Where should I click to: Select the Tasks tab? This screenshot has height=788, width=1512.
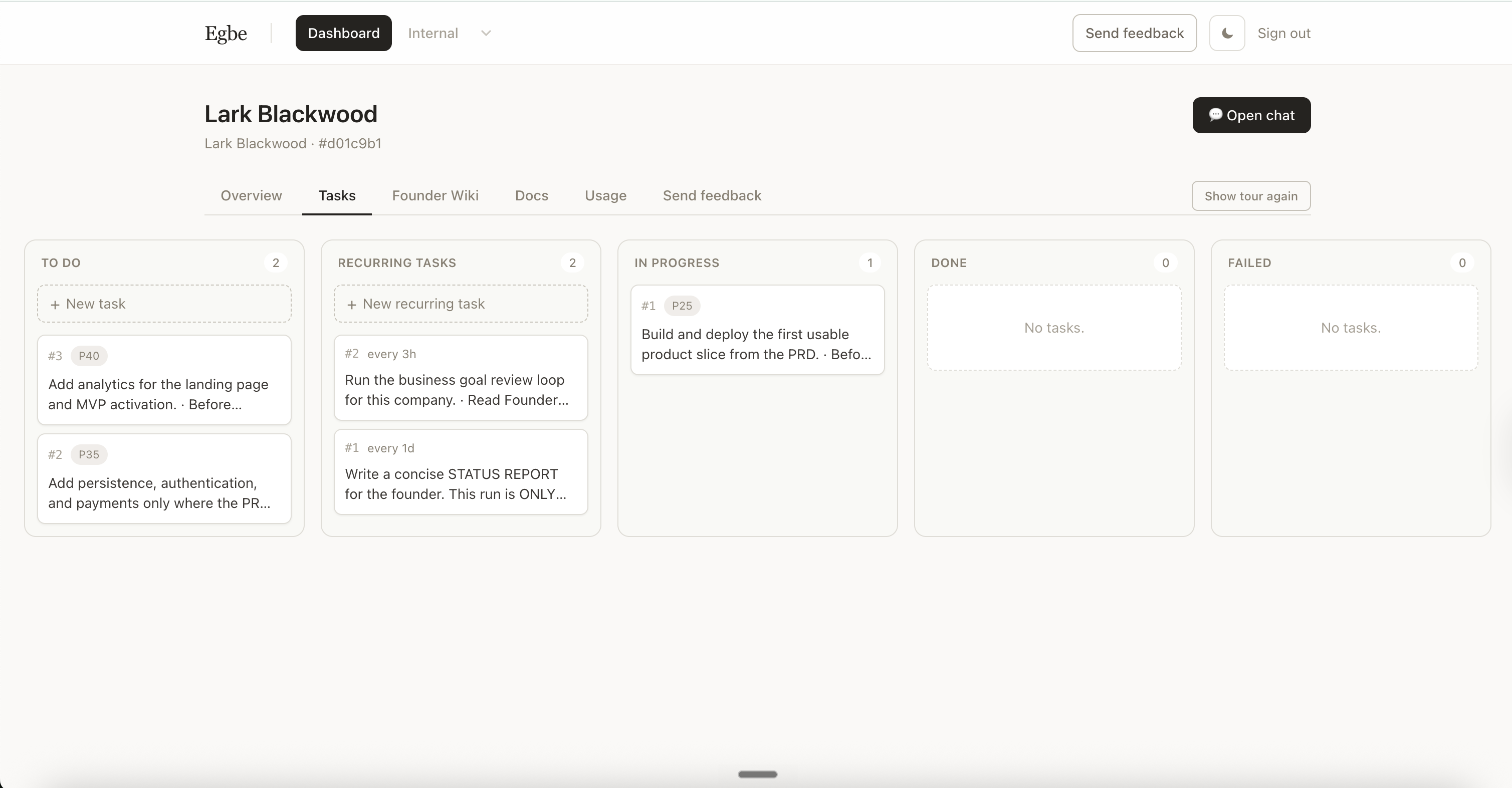point(337,195)
